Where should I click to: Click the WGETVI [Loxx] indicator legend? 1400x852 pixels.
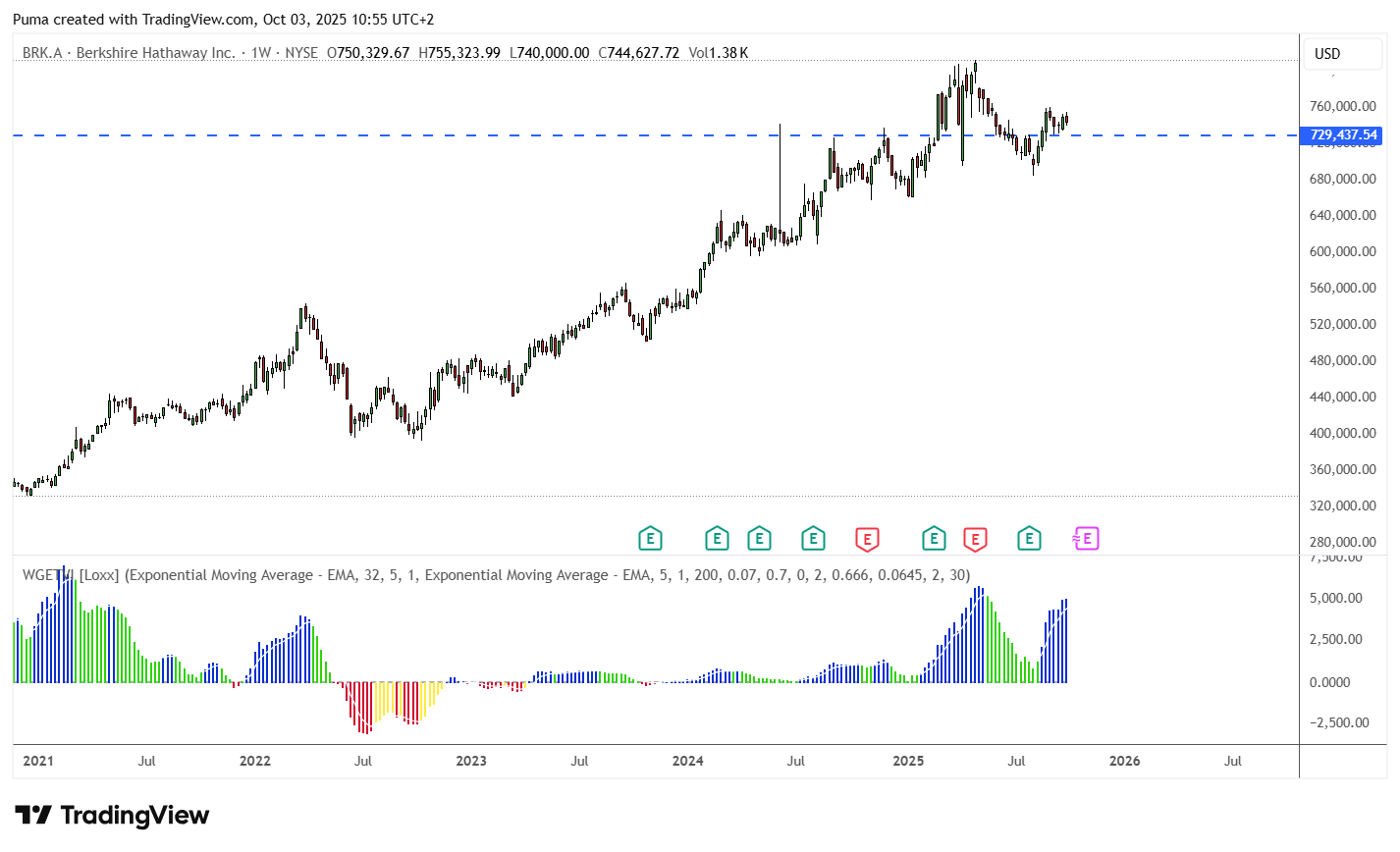496,575
